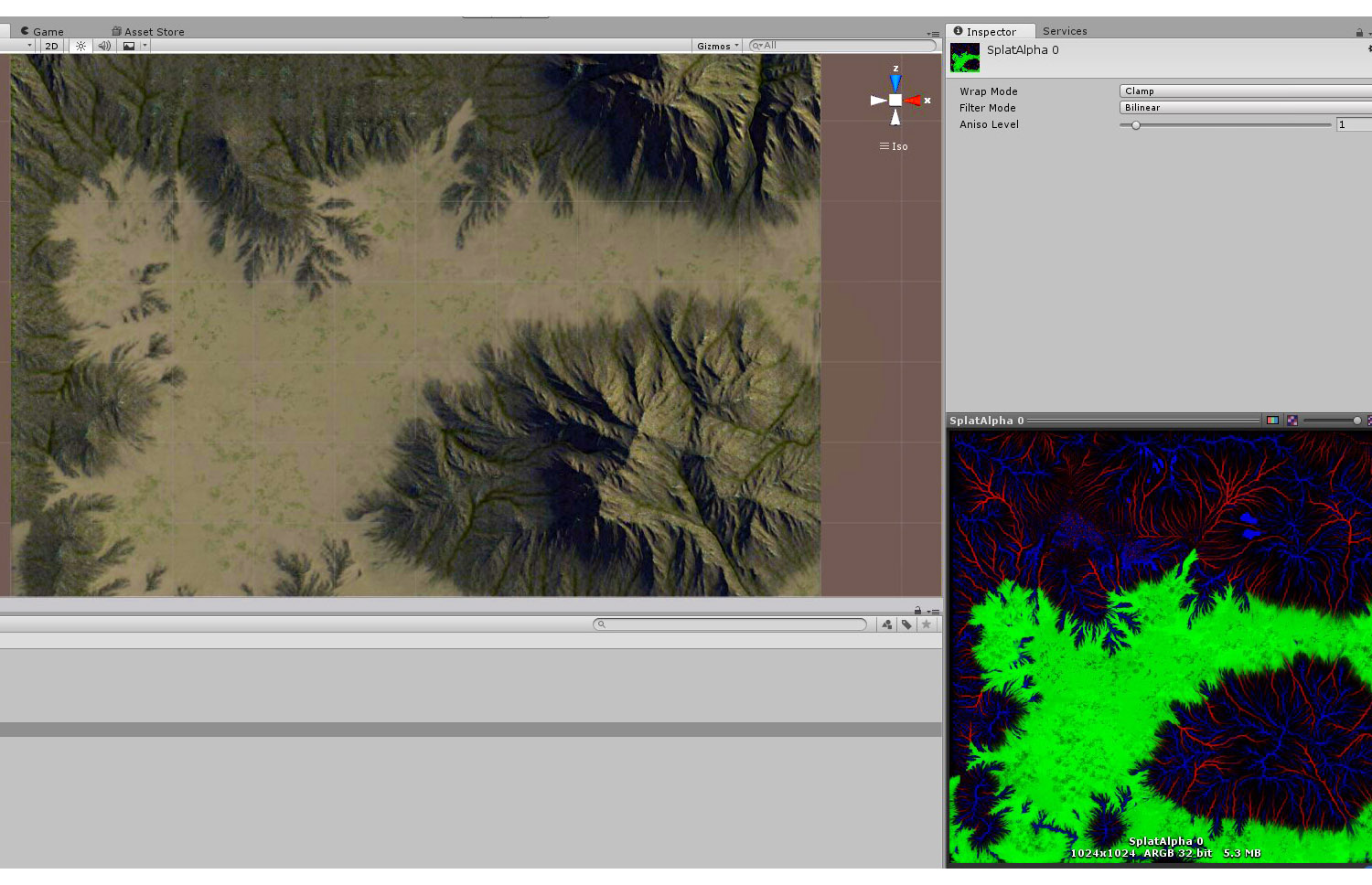Image resolution: width=1372 pixels, height=885 pixels.
Task: Adjust the preview mip level slider
Action: click(x=1333, y=421)
